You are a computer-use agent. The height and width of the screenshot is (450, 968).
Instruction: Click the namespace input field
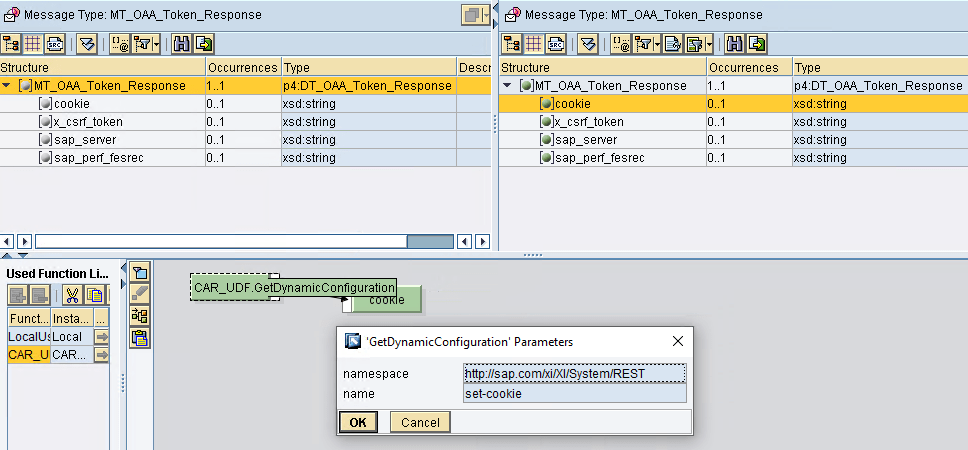(x=575, y=373)
